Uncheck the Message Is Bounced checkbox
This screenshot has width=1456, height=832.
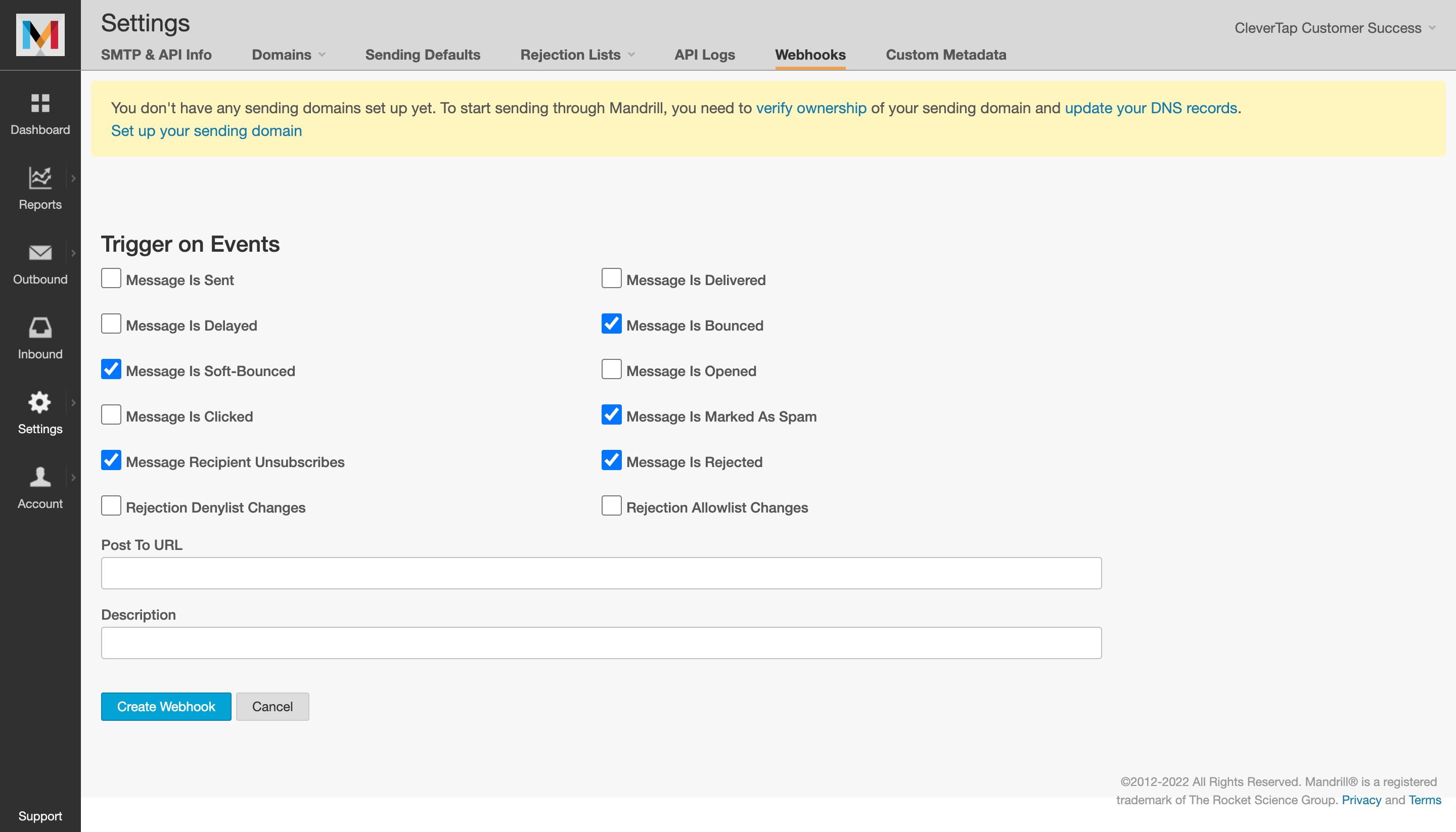pos(611,323)
